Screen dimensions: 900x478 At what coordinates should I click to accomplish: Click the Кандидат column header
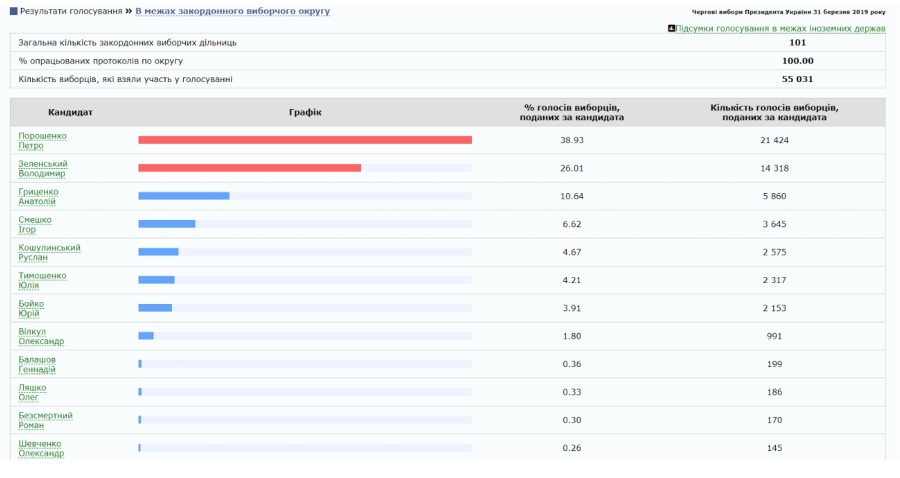click(x=70, y=112)
